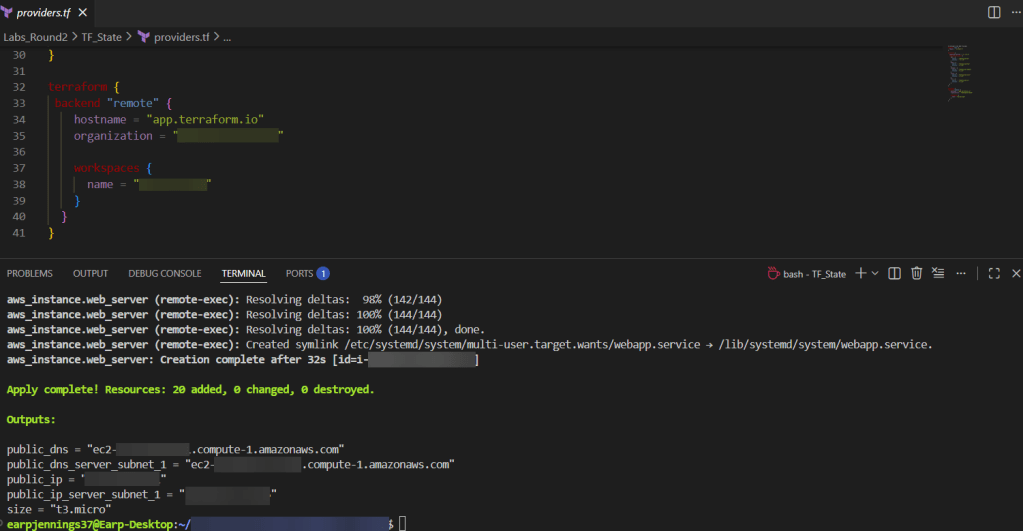Click Labs_Round2 in the breadcrumb
1023x531 pixels.
pos(34,37)
